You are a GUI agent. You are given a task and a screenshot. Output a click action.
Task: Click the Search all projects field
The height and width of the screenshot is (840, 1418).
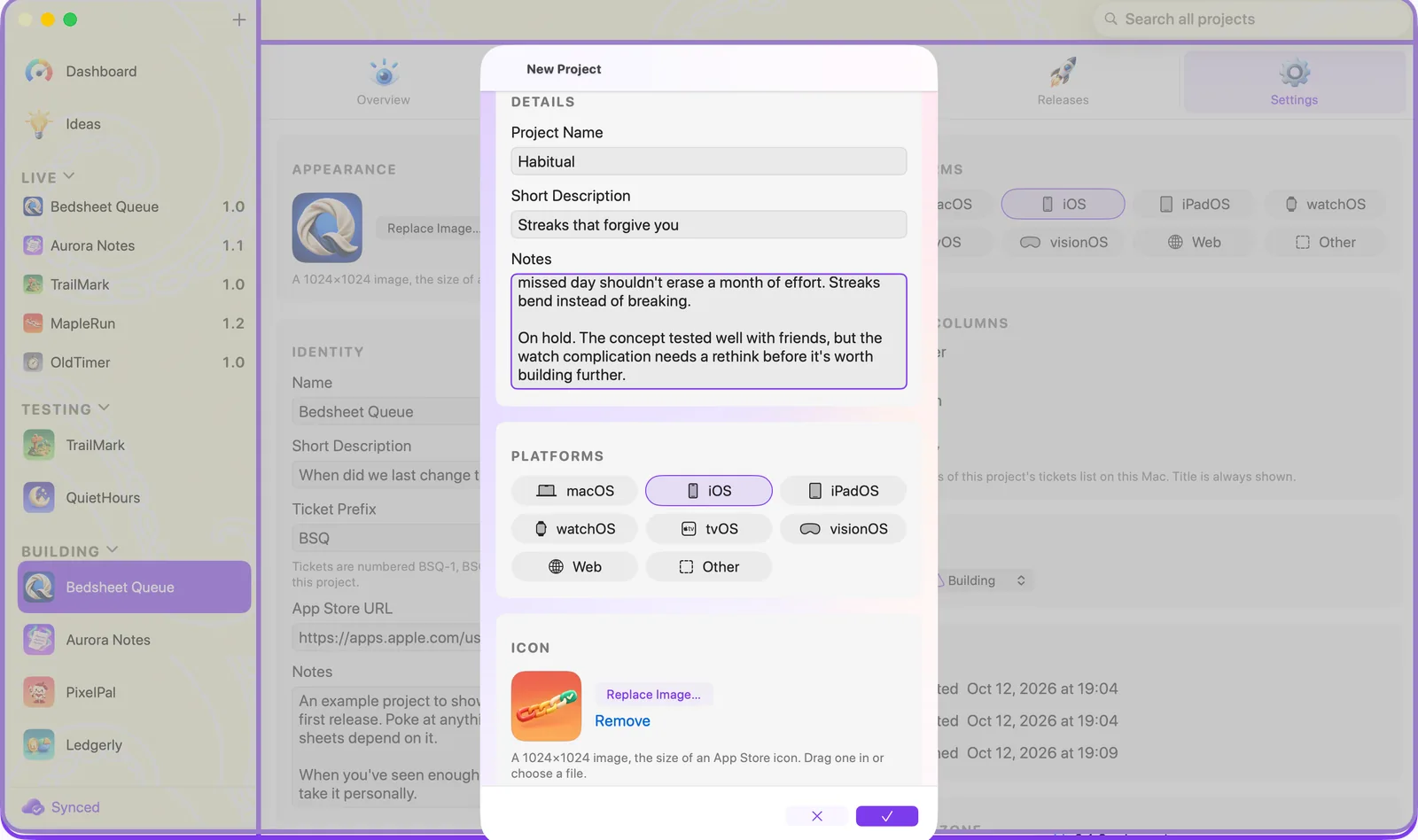(1251, 19)
